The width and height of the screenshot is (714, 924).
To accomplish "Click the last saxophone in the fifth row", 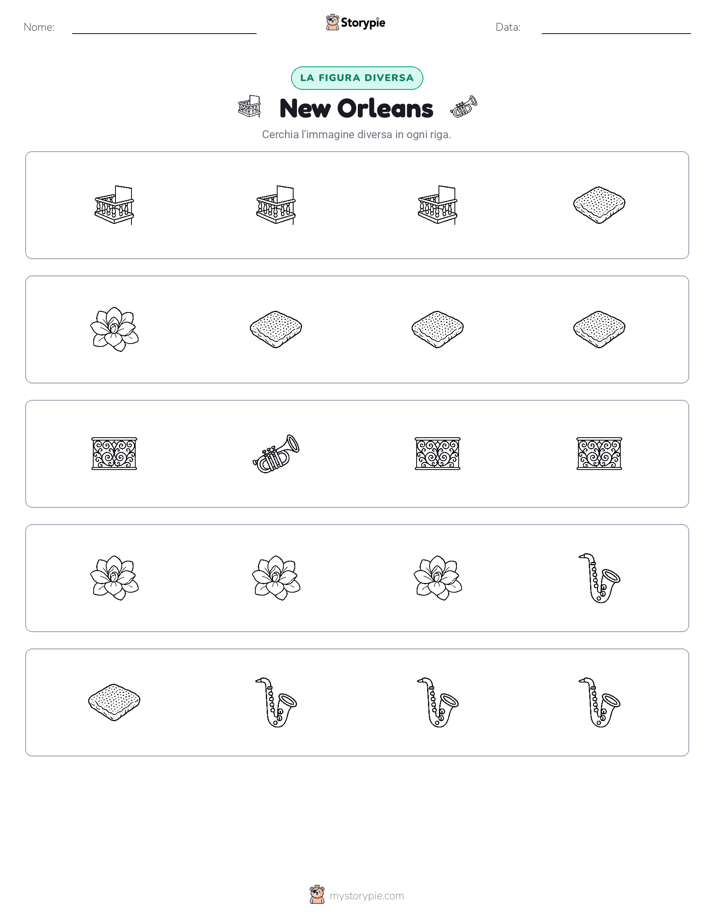I will 599,702.
